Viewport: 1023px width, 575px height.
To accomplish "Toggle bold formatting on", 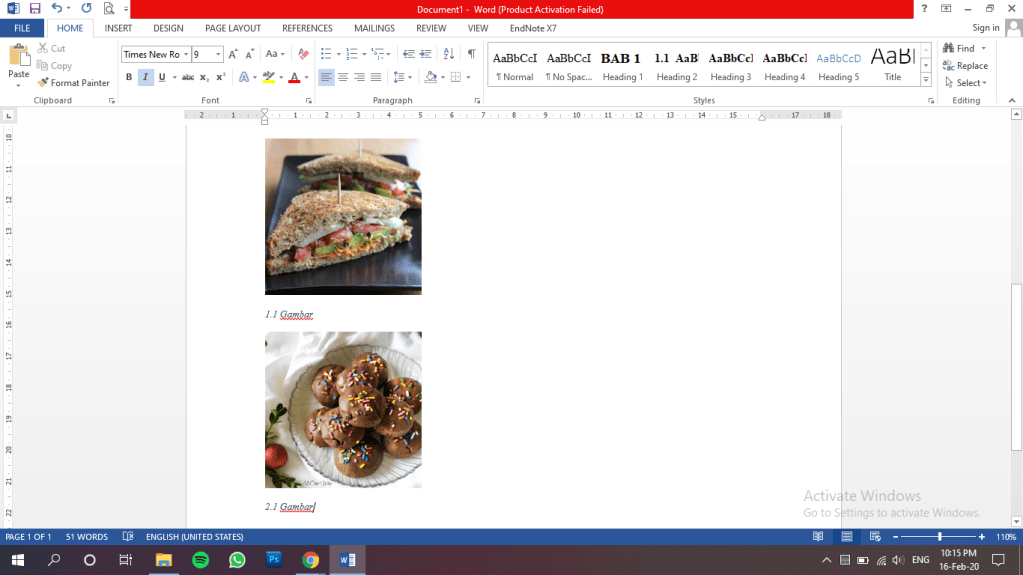I will tap(129, 77).
